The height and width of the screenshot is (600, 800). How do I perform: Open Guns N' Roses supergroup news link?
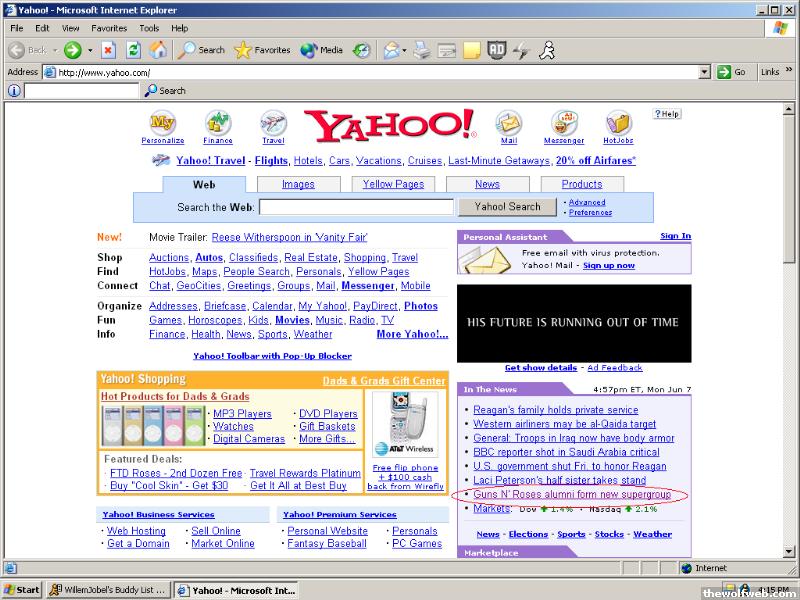point(574,495)
